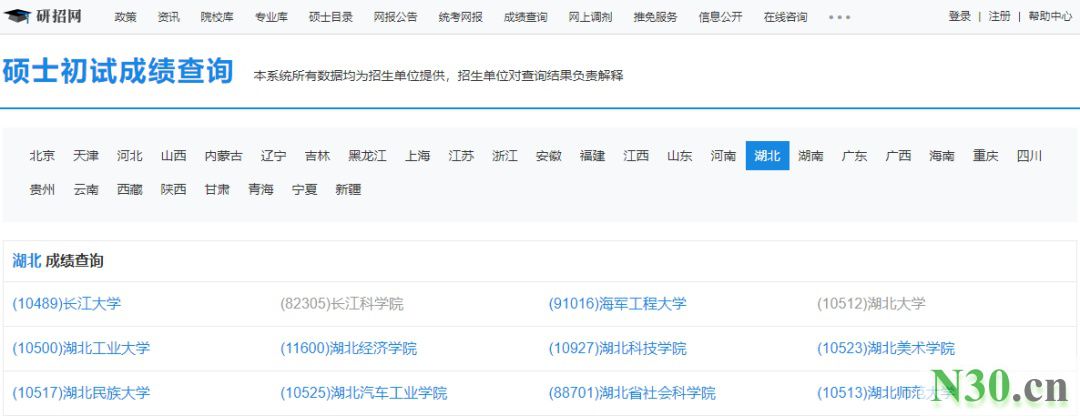Open 推免服务 menu item
Image resolution: width=1080 pixels, height=416 pixels.
click(x=655, y=17)
